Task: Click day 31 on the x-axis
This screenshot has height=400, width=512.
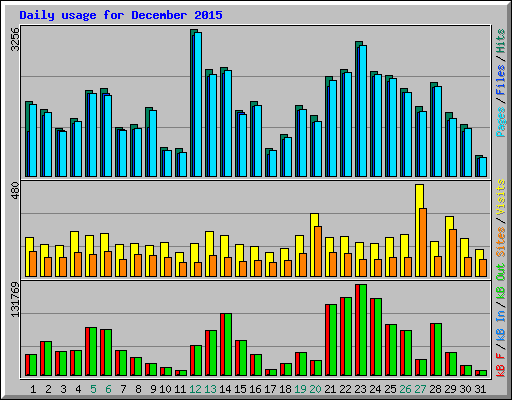Action: click(481, 389)
